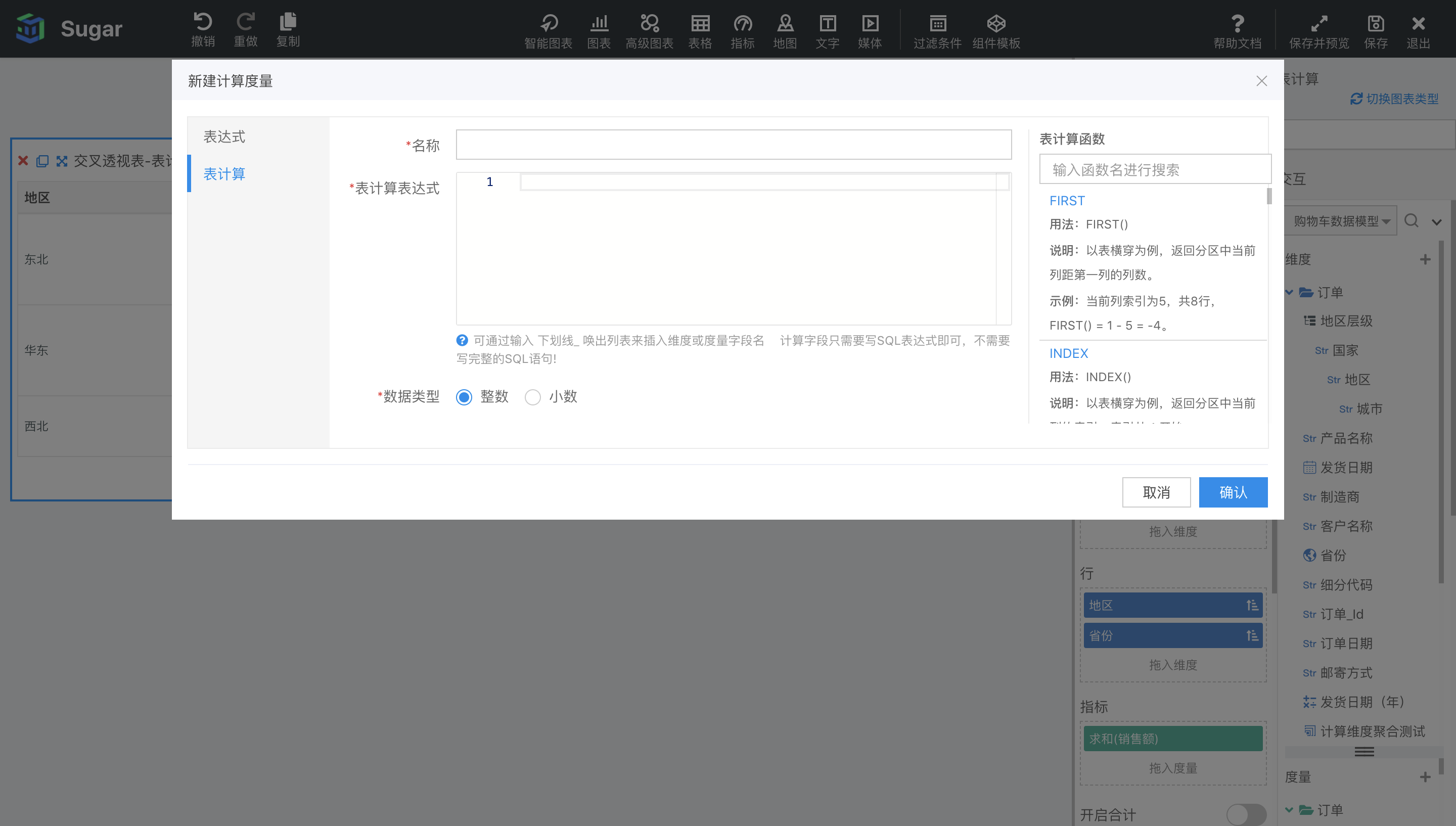The height and width of the screenshot is (826, 1456).
Task: Click the 求和(销售额) metric field
Action: coord(1172,738)
